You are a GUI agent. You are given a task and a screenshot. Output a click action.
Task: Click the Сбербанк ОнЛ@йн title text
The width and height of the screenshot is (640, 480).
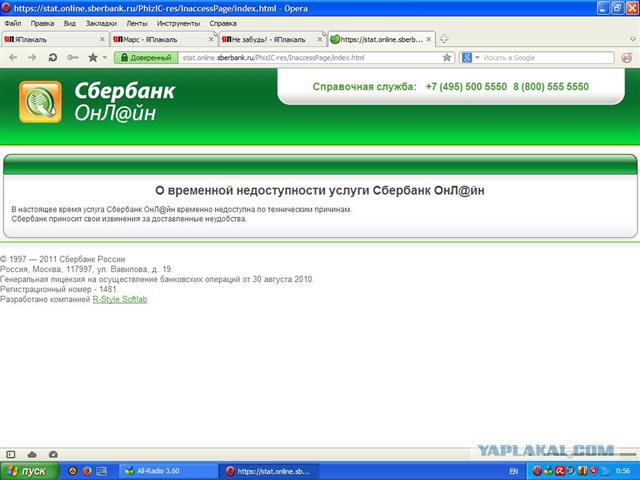[124, 102]
